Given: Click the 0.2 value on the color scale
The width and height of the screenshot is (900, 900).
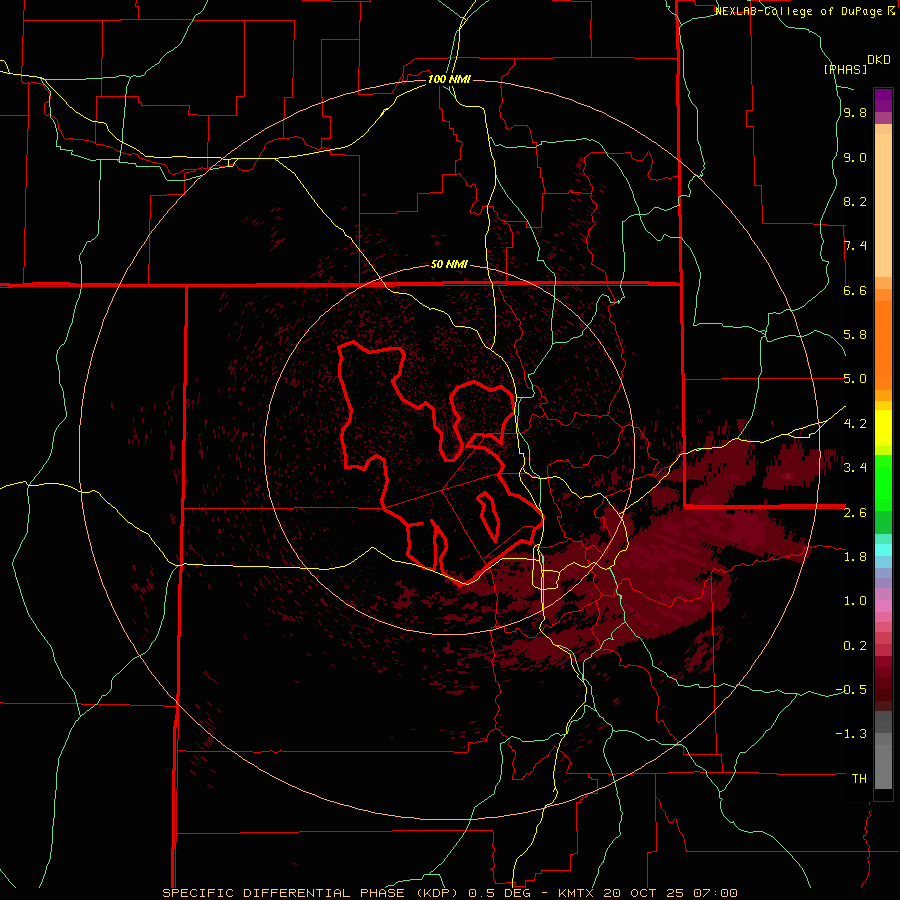Looking at the screenshot, I should click(855, 645).
